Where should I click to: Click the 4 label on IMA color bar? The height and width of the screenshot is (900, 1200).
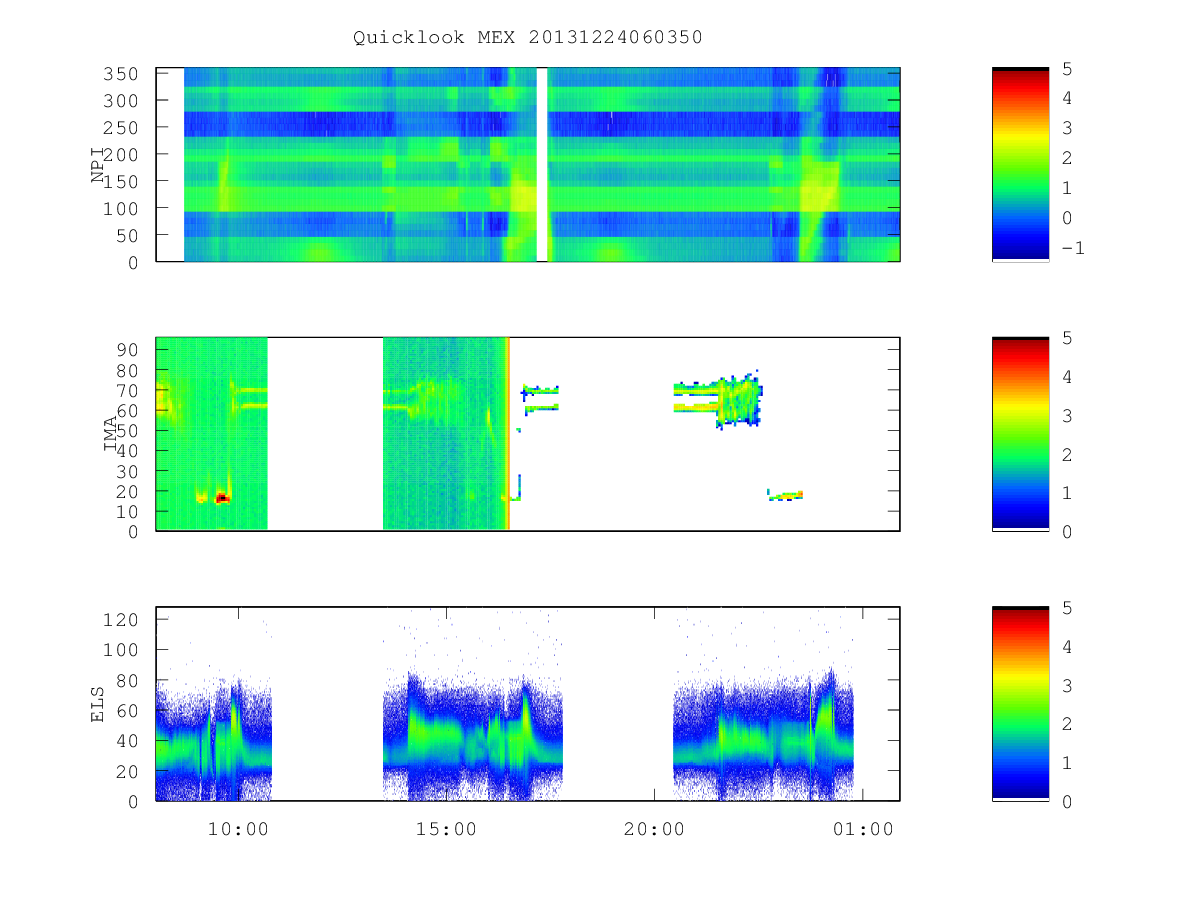(1066, 377)
